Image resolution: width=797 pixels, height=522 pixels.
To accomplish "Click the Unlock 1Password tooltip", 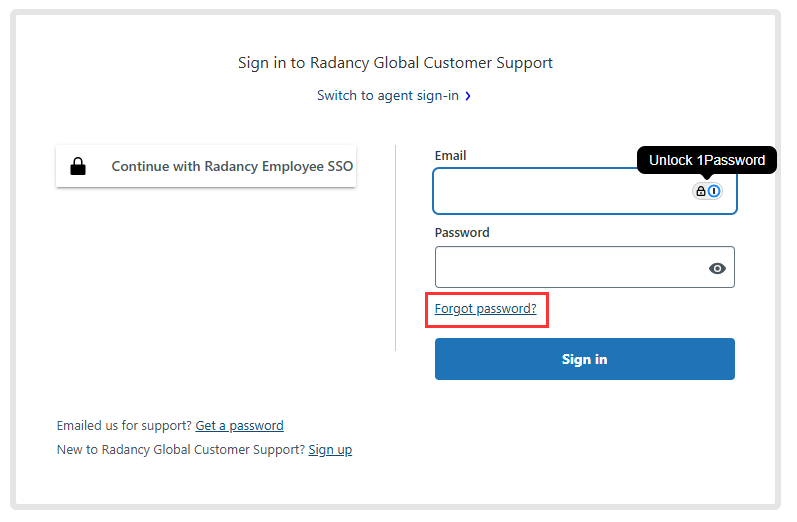I will (x=707, y=160).
